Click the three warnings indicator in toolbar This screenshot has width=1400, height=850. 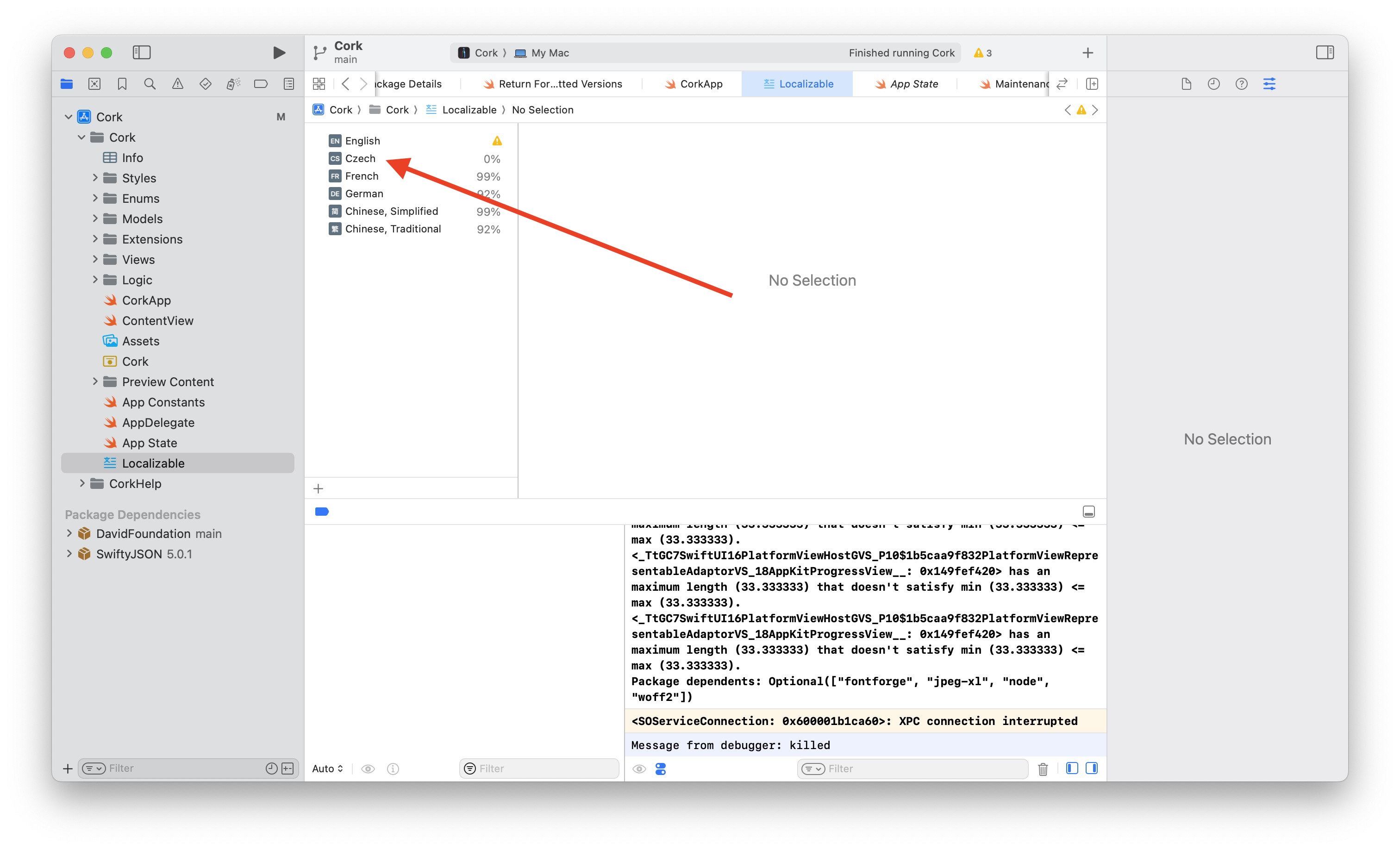tap(982, 53)
